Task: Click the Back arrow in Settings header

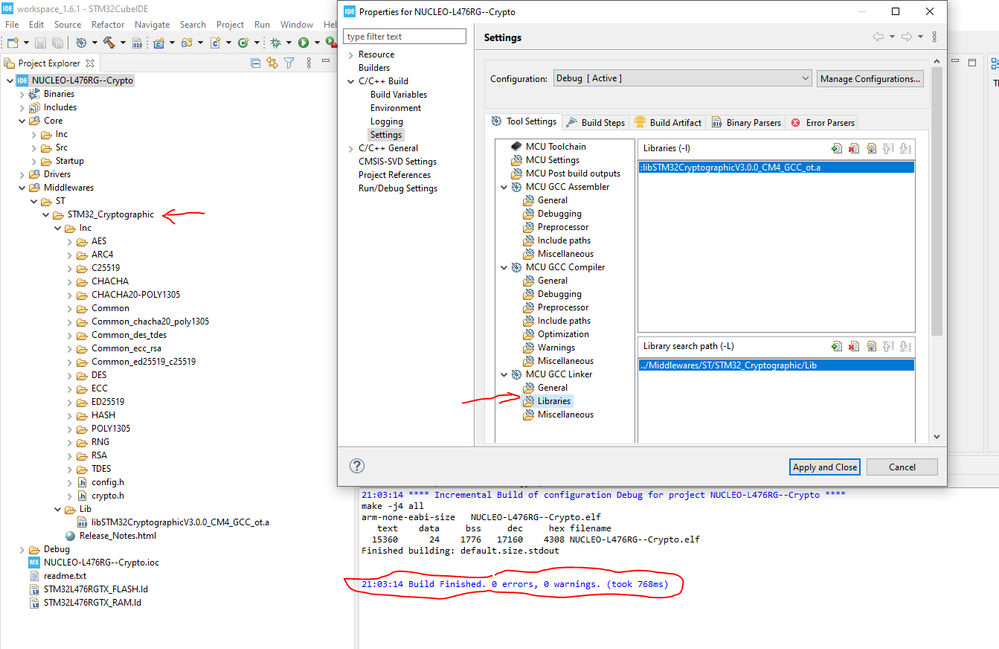Action: (878, 37)
